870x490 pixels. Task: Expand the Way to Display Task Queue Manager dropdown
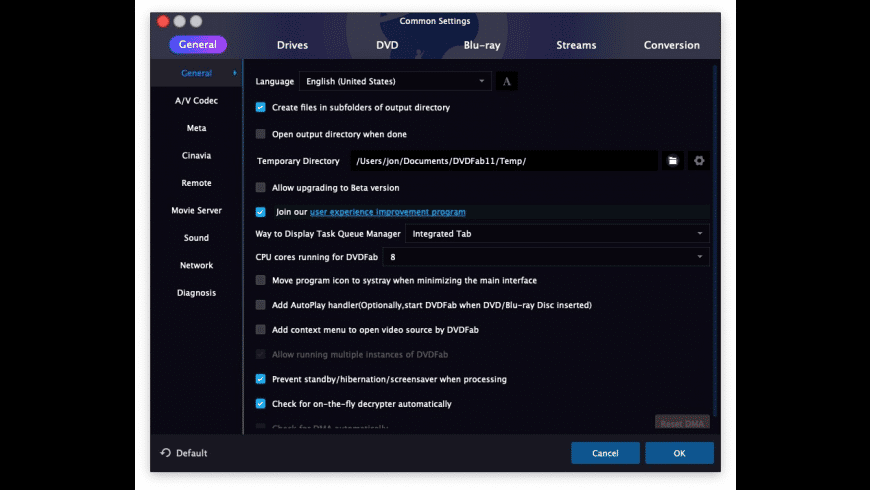pos(556,234)
